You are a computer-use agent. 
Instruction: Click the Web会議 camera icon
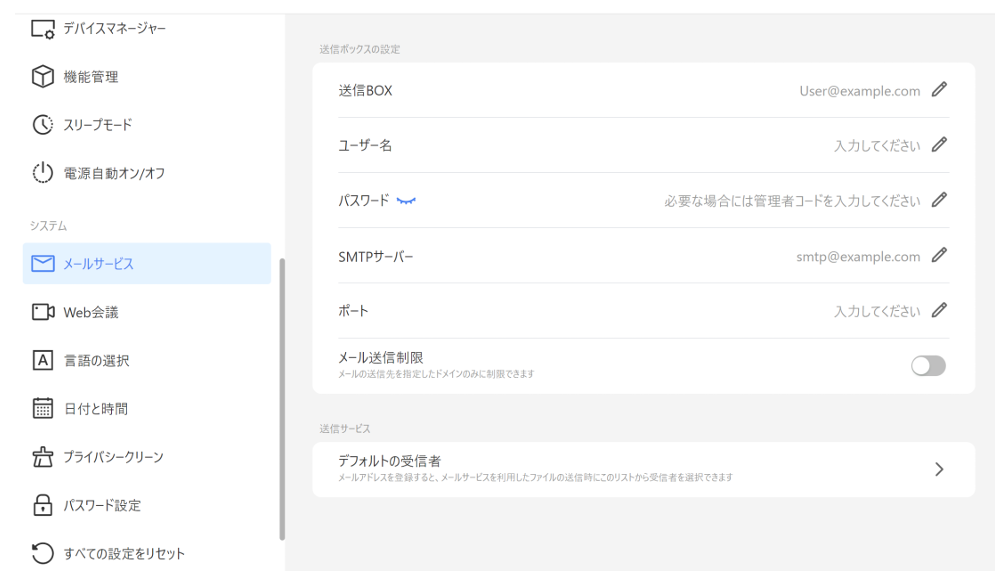42,313
